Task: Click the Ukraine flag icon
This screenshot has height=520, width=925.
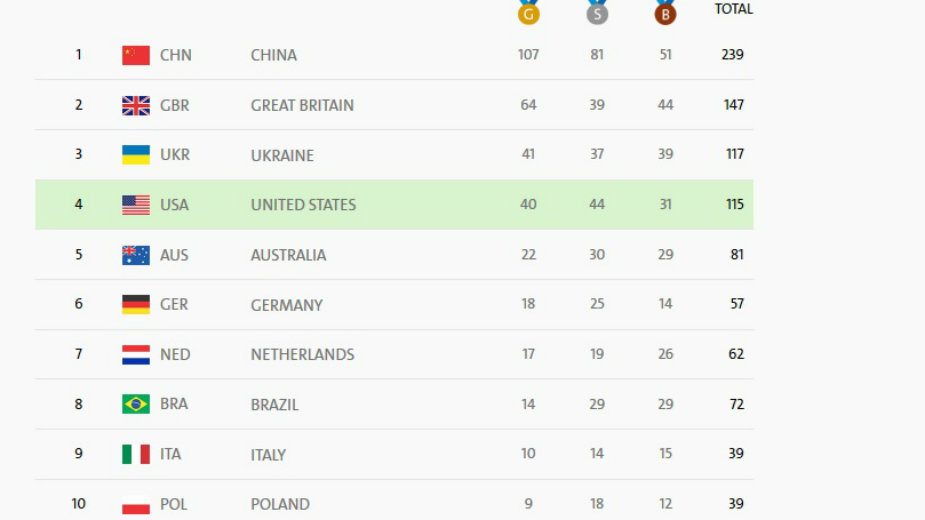Action: (136, 155)
